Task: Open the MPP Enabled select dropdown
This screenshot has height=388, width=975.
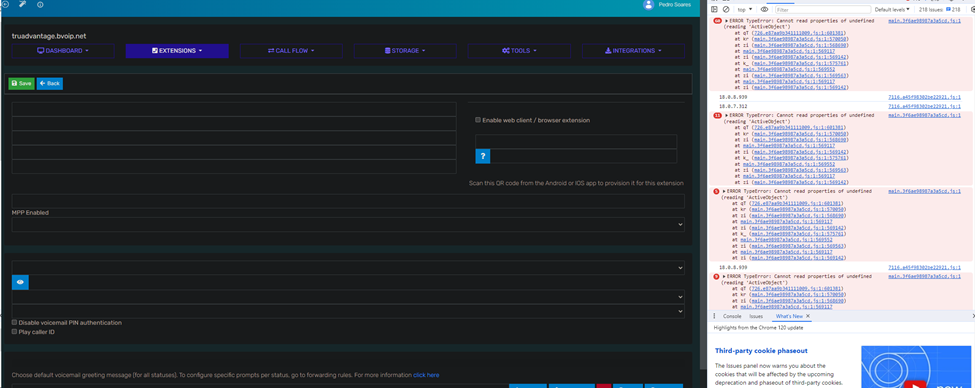Action: click(x=348, y=224)
